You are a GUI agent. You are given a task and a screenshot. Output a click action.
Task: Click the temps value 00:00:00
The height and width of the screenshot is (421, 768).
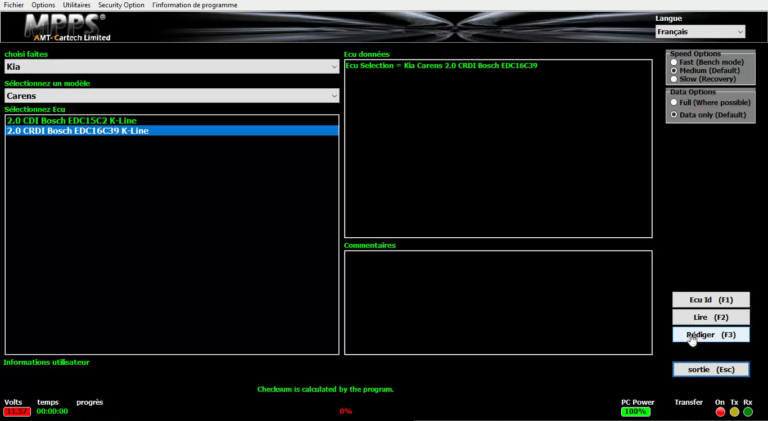click(x=52, y=411)
